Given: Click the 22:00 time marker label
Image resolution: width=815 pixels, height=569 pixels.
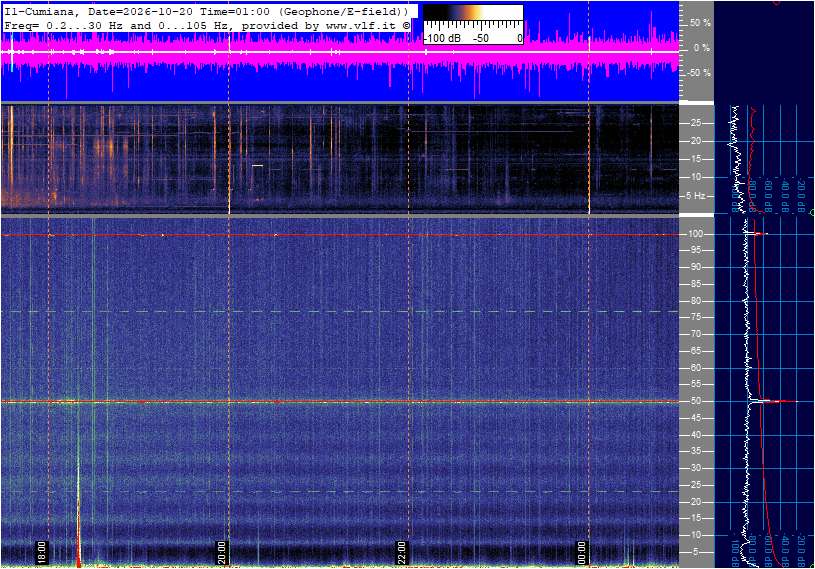Looking at the screenshot, I should point(401,552).
